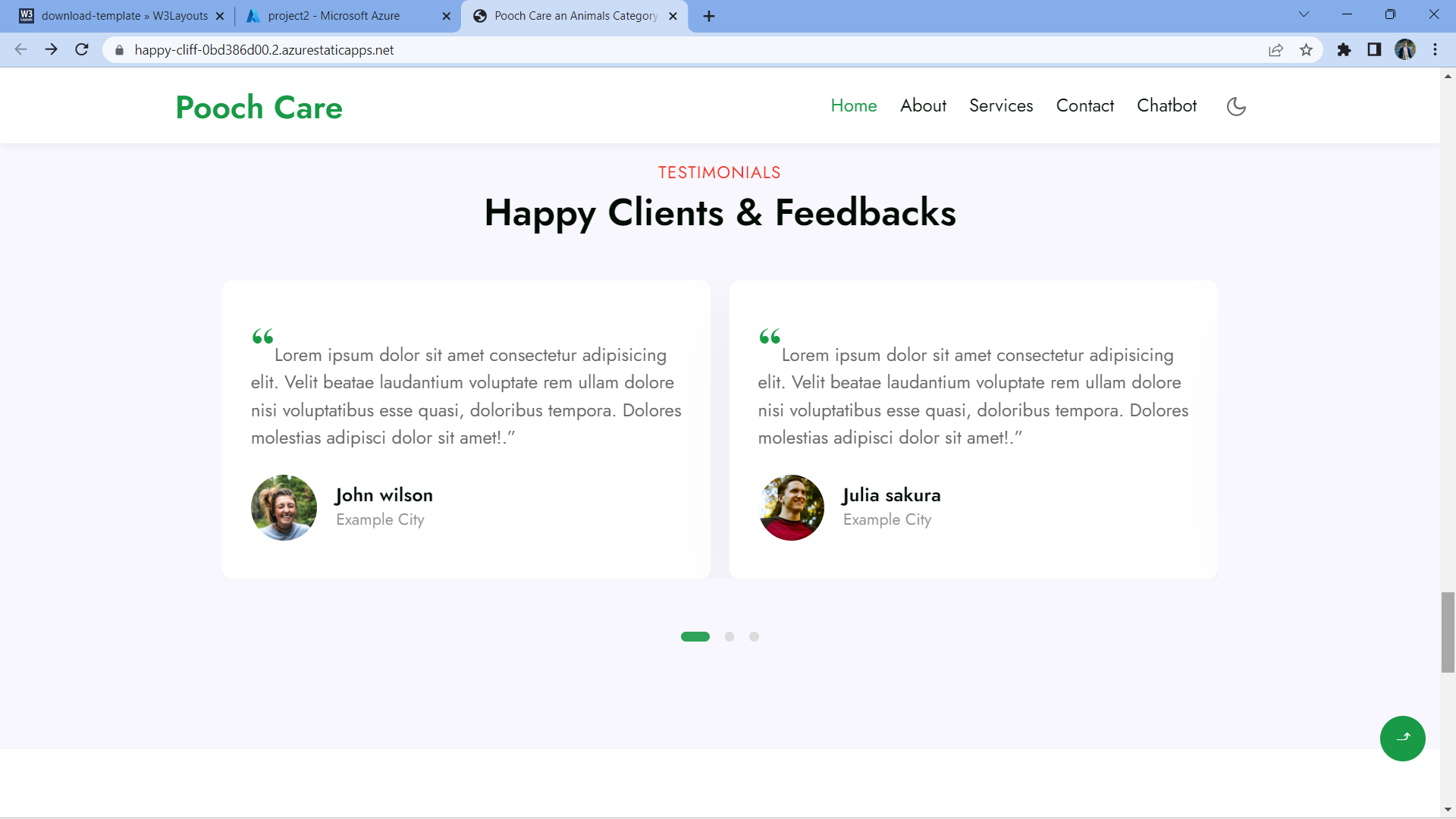Image resolution: width=1456 pixels, height=819 pixels.
Task: Open the Home nav link
Action: click(854, 106)
